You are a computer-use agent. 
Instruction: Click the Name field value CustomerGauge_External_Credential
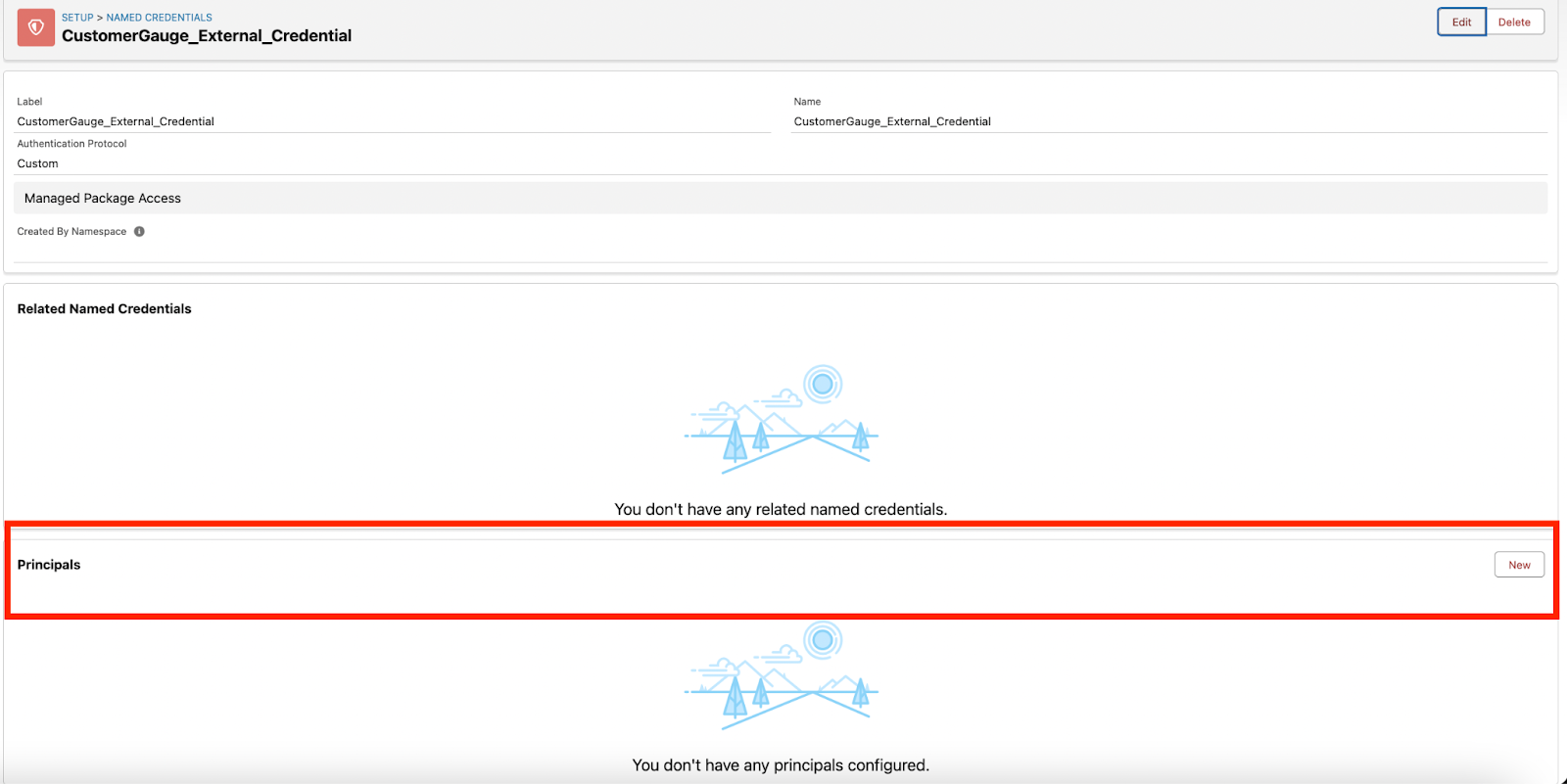[892, 121]
